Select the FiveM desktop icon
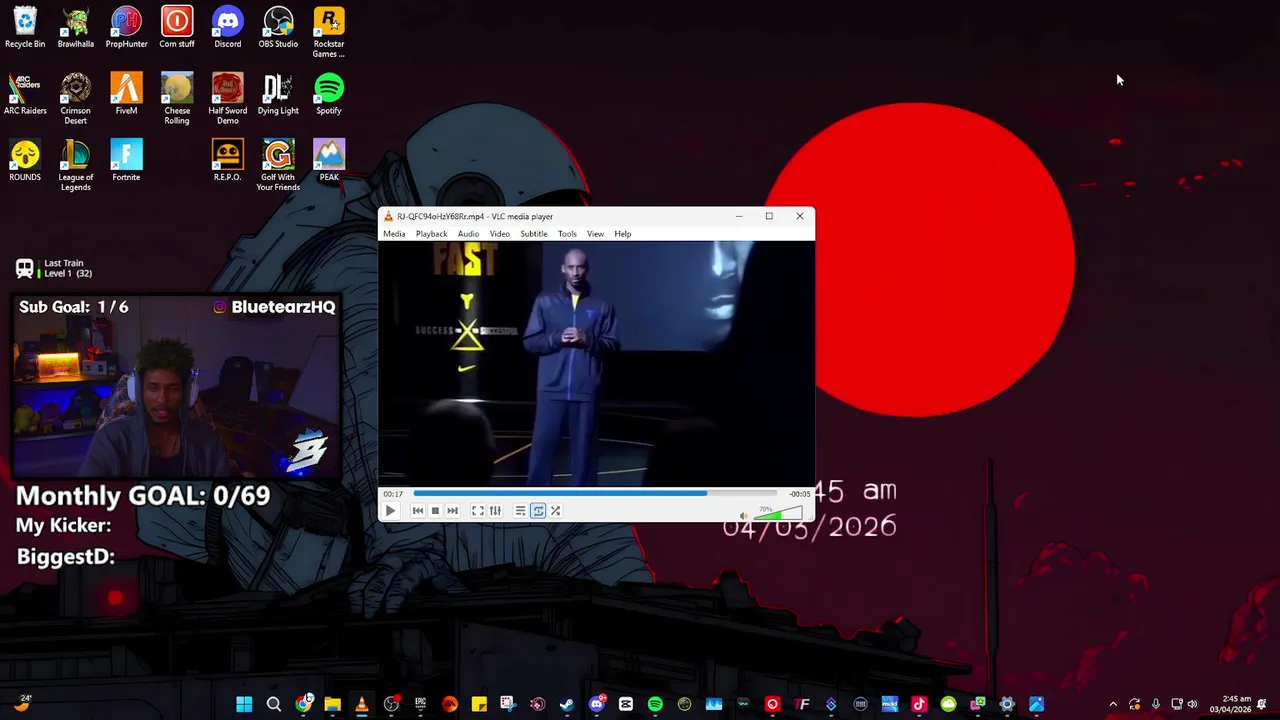Screen dimensions: 1280x720 tap(126, 95)
